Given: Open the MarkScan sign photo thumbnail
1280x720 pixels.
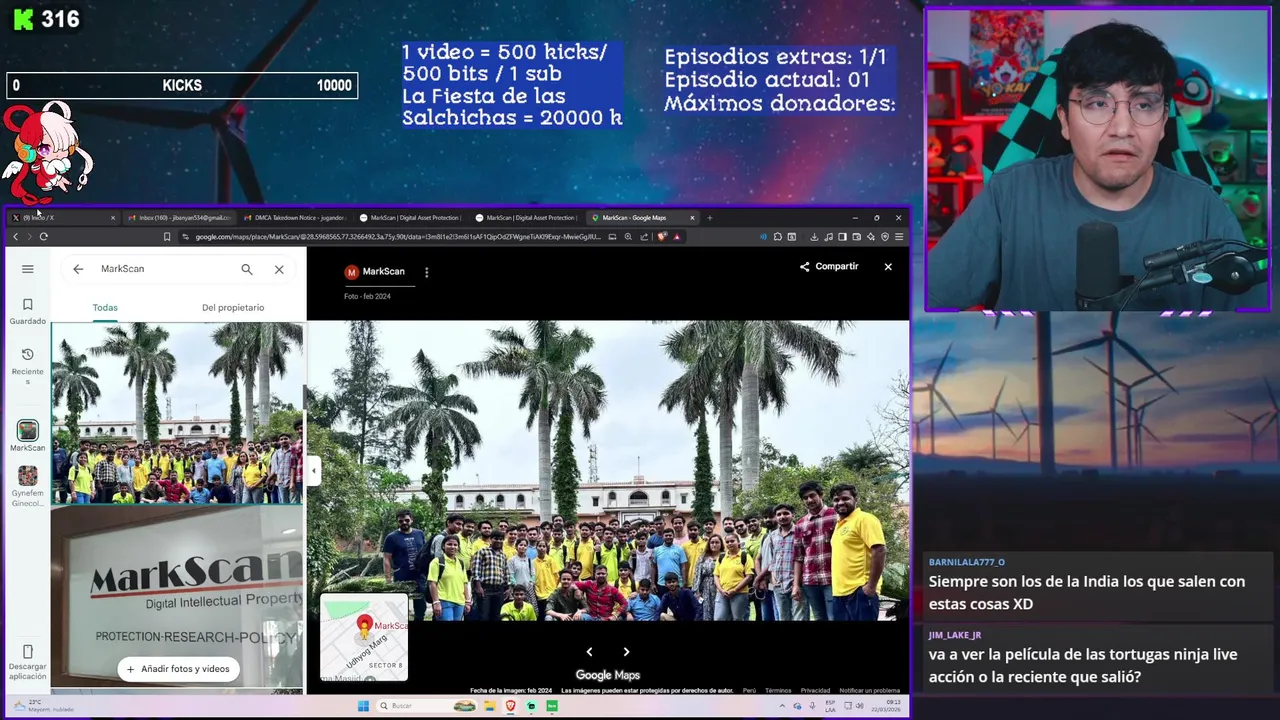Looking at the screenshot, I should click(x=177, y=596).
